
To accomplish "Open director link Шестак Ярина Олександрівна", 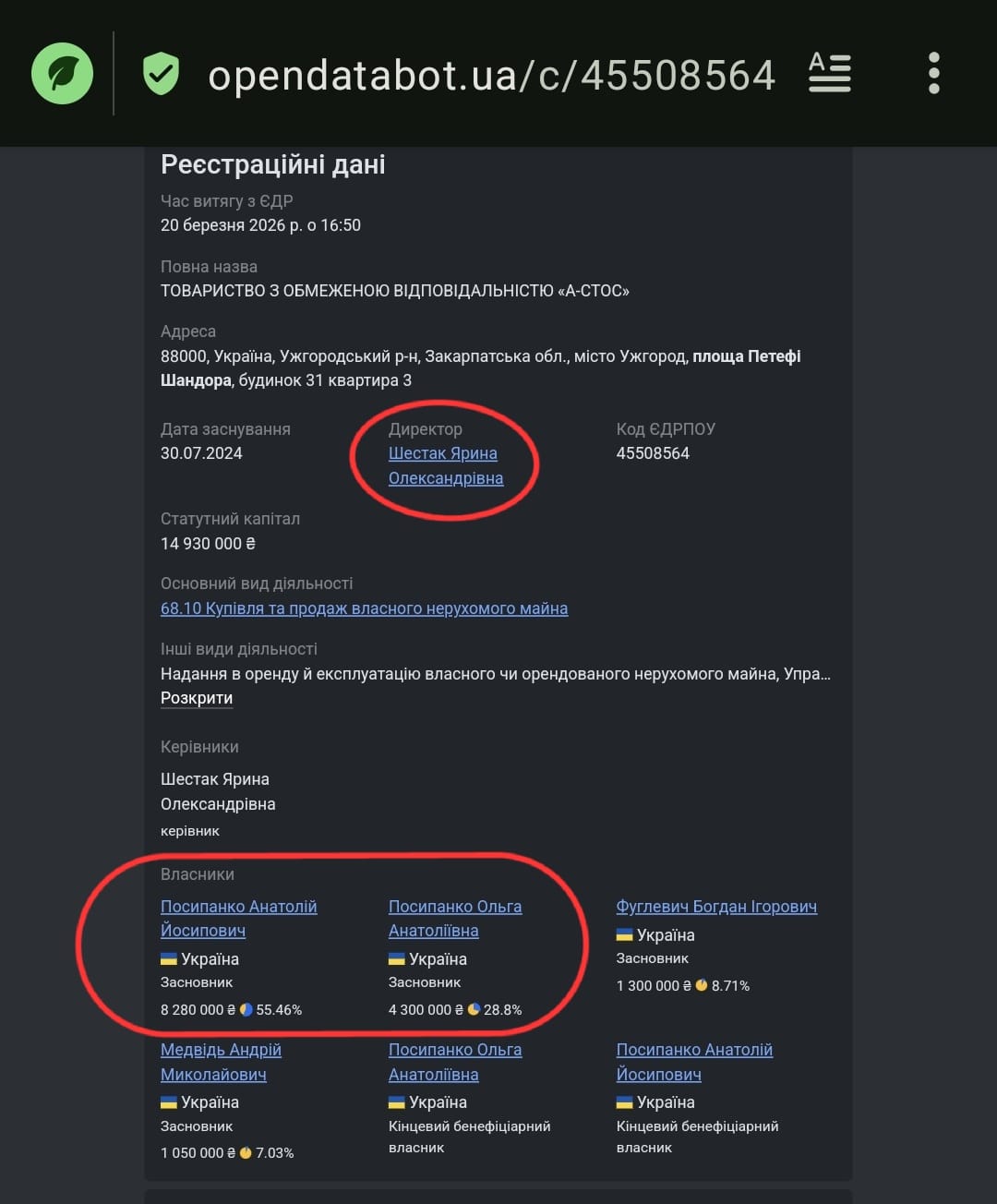I will click(444, 465).
